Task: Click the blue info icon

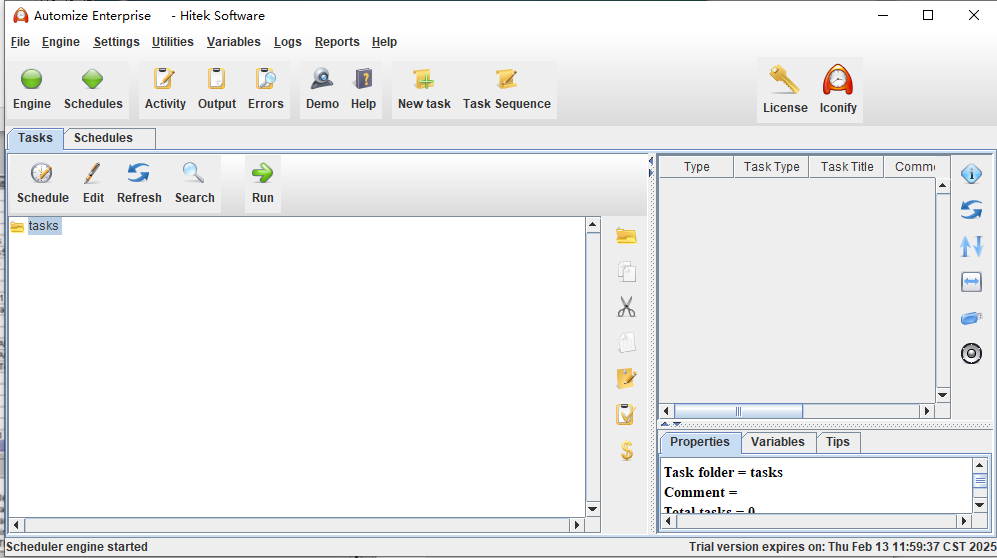Action: click(x=971, y=174)
